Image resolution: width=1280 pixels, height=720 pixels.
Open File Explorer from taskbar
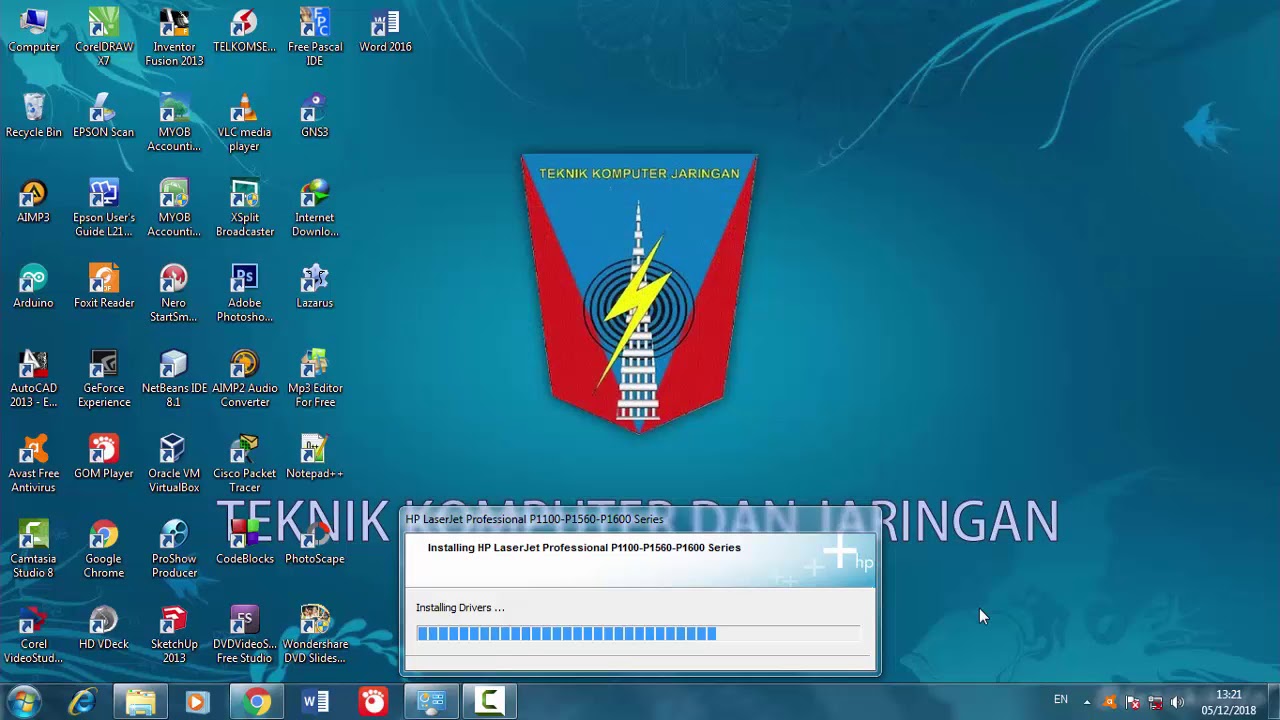point(140,702)
